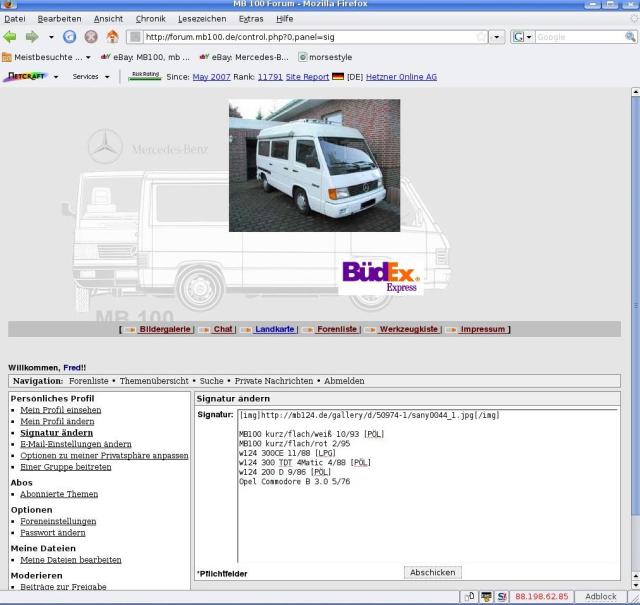Open the back/forward history dropdown arrow
The height and width of the screenshot is (605, 640).
point(51,37)
